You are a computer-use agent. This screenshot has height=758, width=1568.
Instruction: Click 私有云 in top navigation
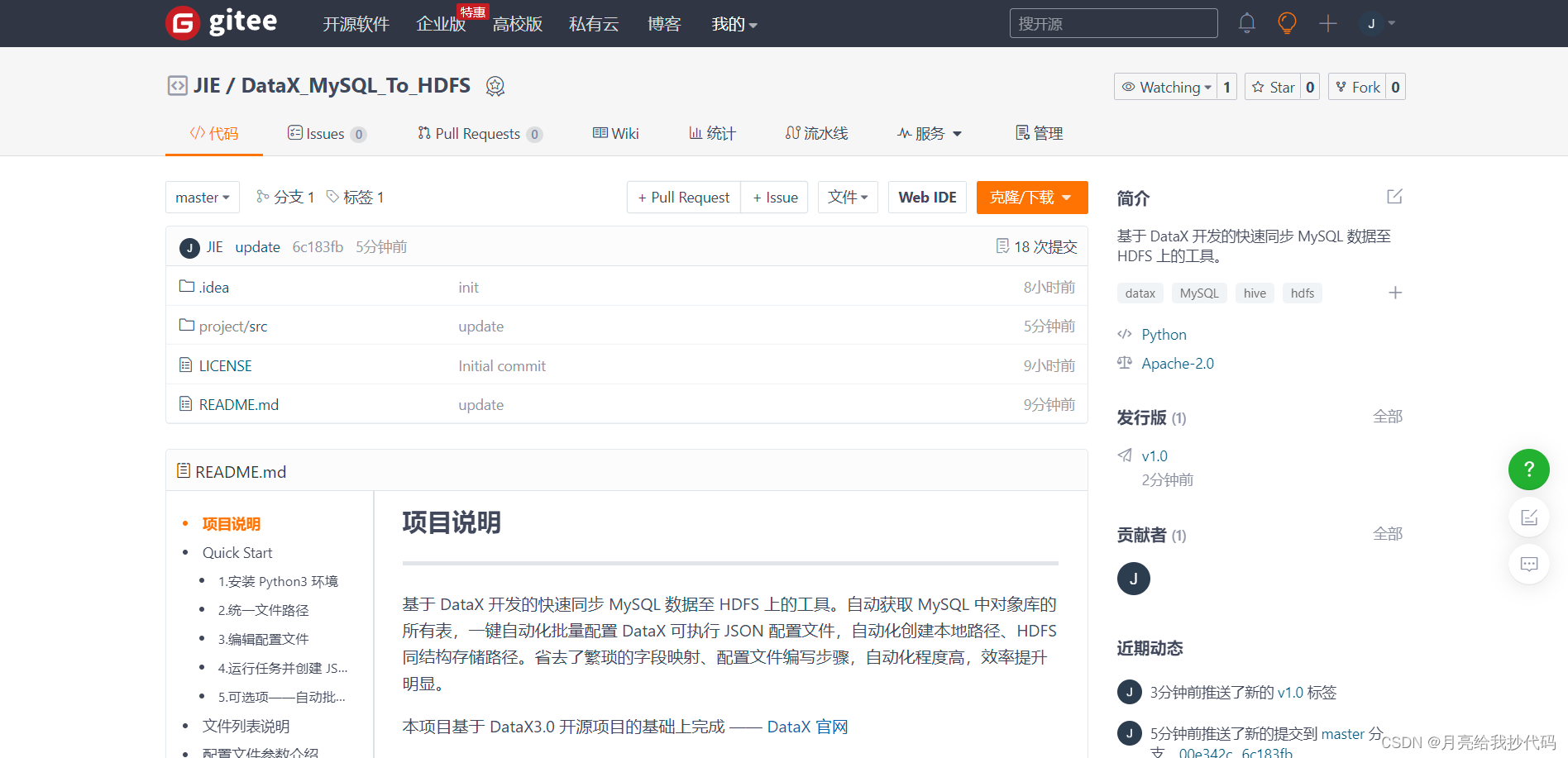point(594,24)
